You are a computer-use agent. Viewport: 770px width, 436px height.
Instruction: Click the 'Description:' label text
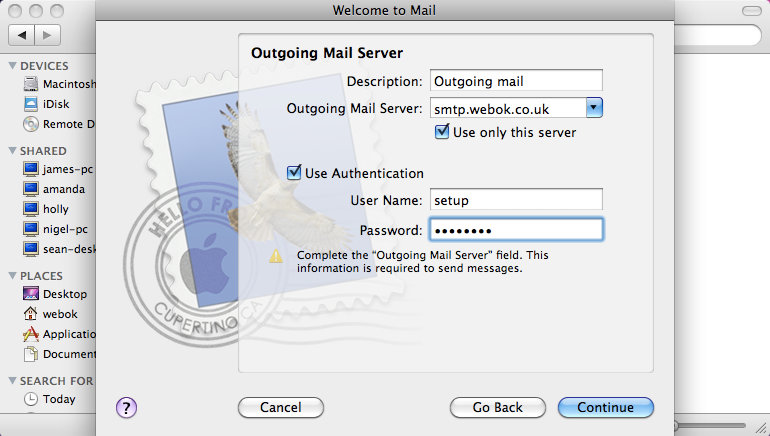tap(385, 82)
